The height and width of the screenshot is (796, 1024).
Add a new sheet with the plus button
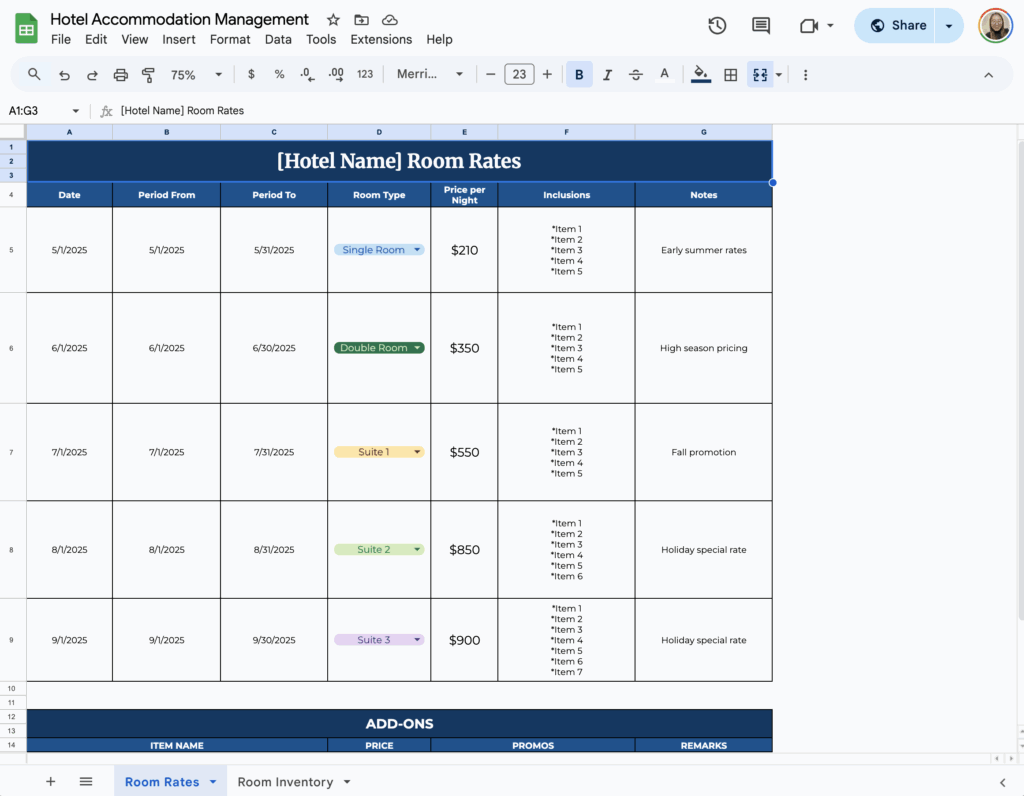pyautogui.click(x=50, y=781)
